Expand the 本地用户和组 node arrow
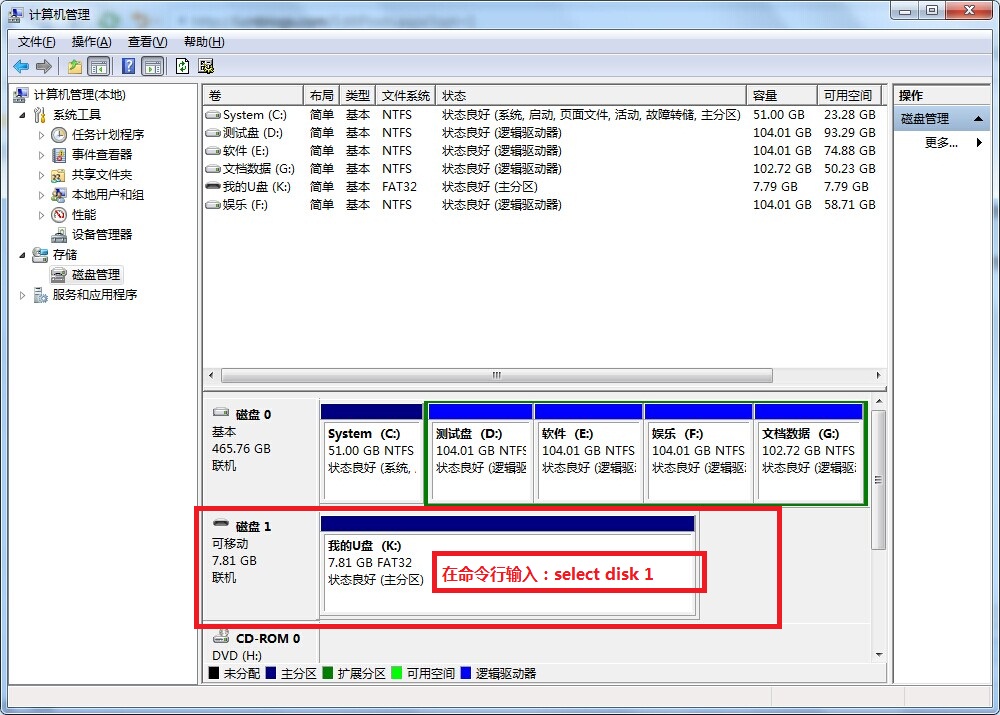Viewport: 1000px width, 715px height. point(41,195)
